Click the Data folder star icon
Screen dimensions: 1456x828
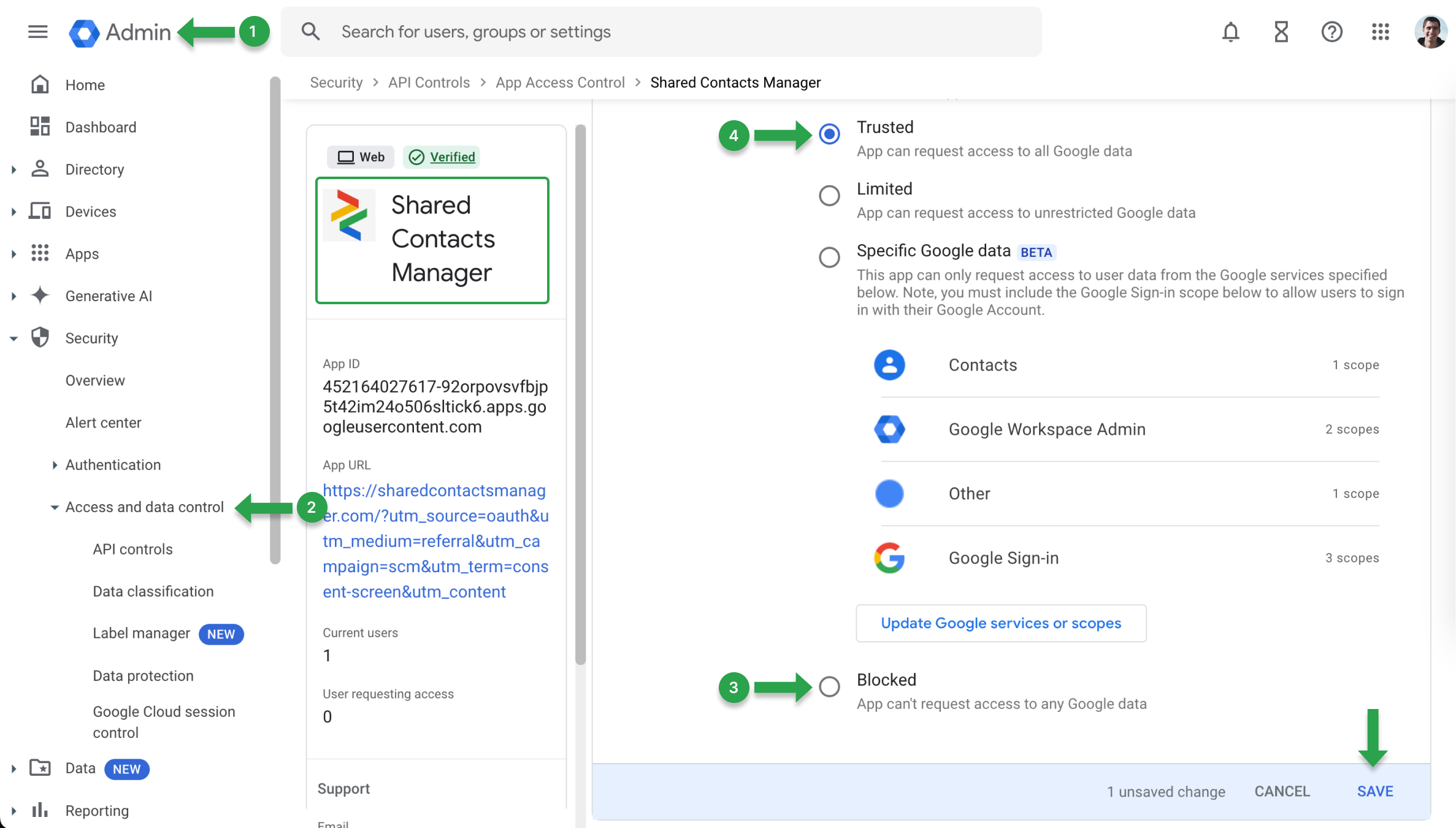(40, 767)
